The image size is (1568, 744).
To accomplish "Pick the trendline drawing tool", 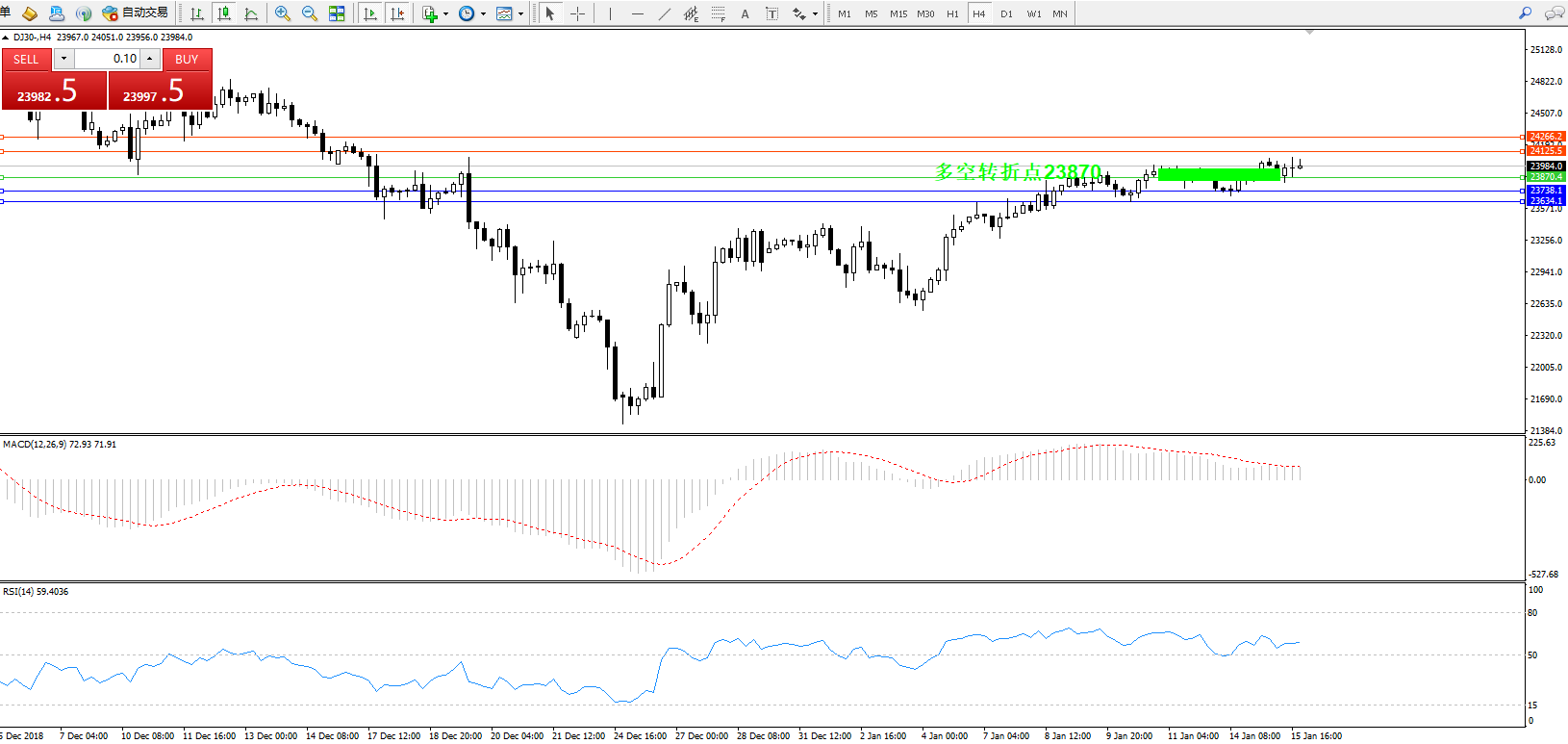I will tap(665, 13).
